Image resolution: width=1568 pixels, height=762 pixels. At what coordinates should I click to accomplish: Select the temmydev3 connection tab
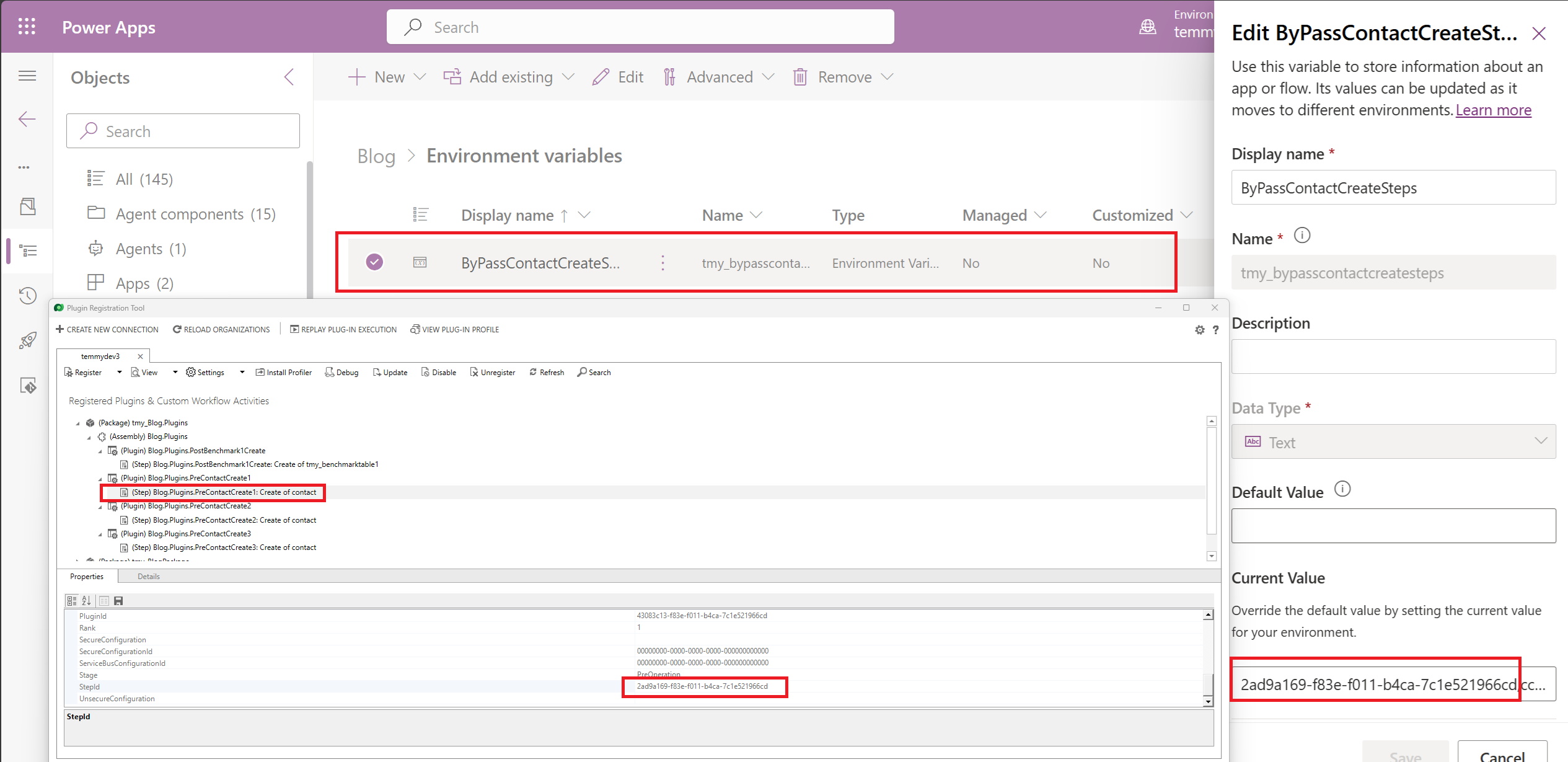(100, 357)
